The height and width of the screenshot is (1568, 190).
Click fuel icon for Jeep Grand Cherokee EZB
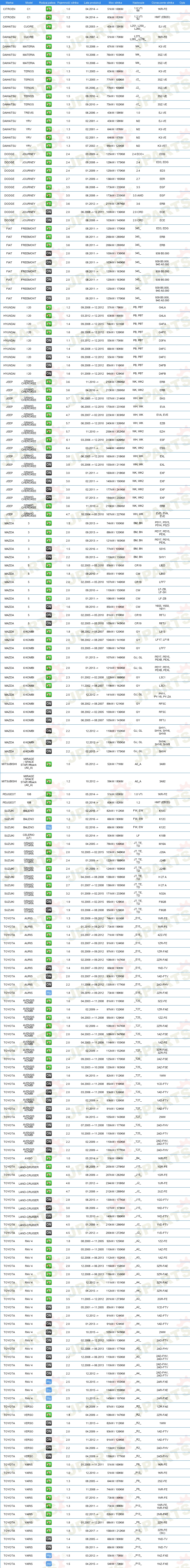(49, 423)
